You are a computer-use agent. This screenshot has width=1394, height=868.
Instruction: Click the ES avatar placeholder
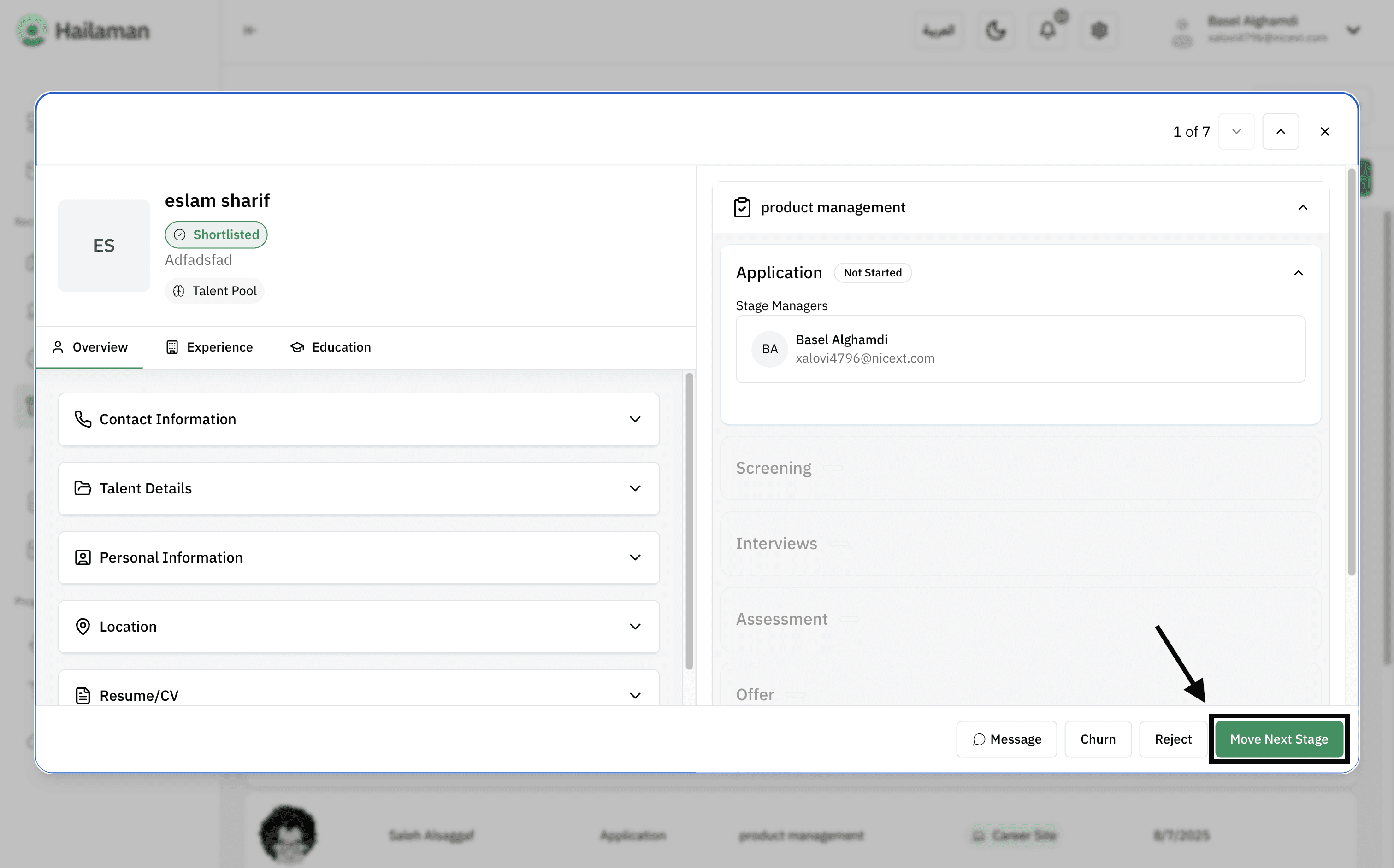pyautogui.click(x=104, y=246)
